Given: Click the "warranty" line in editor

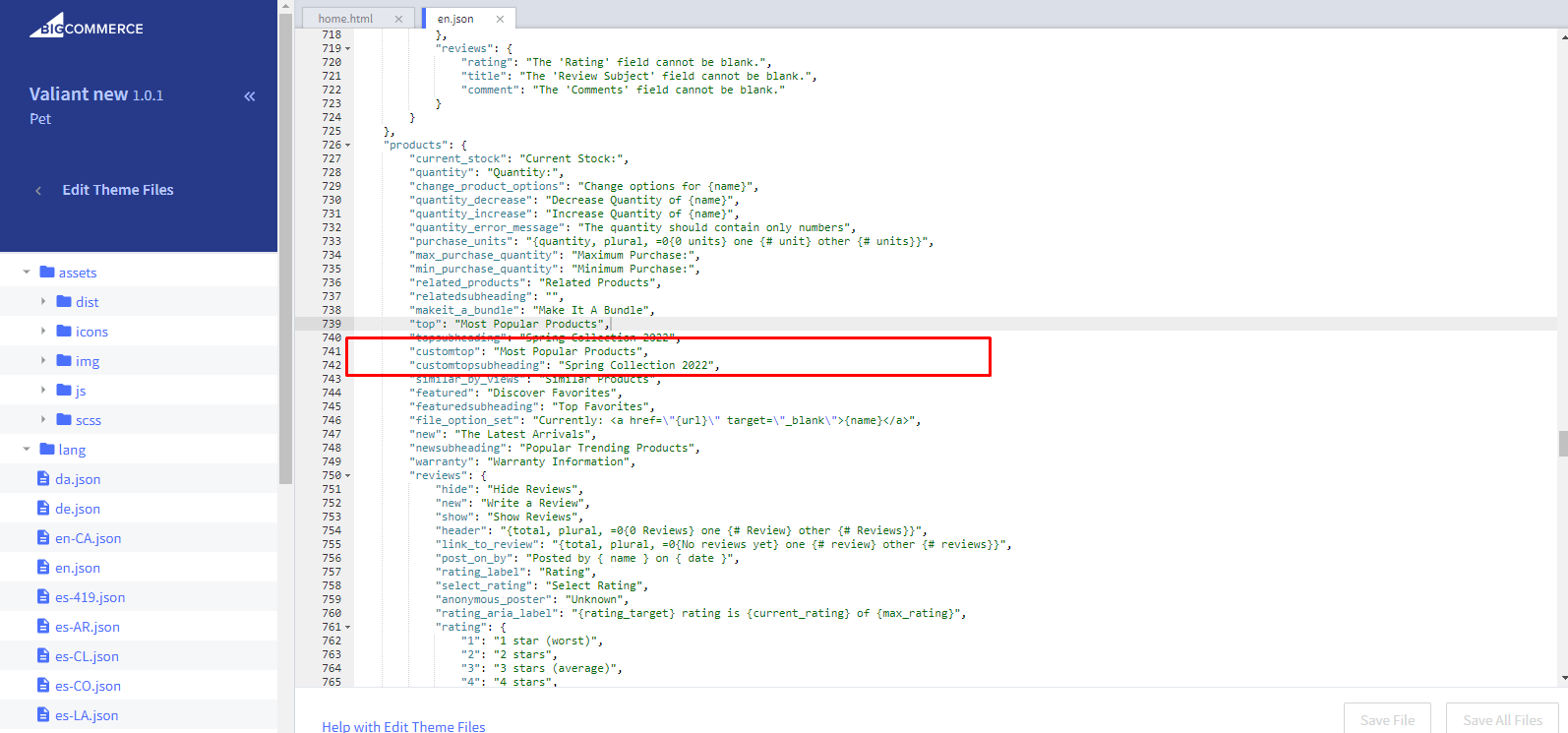Looking at the screenshot, I should pyautogui.click(x=522, y=461).
